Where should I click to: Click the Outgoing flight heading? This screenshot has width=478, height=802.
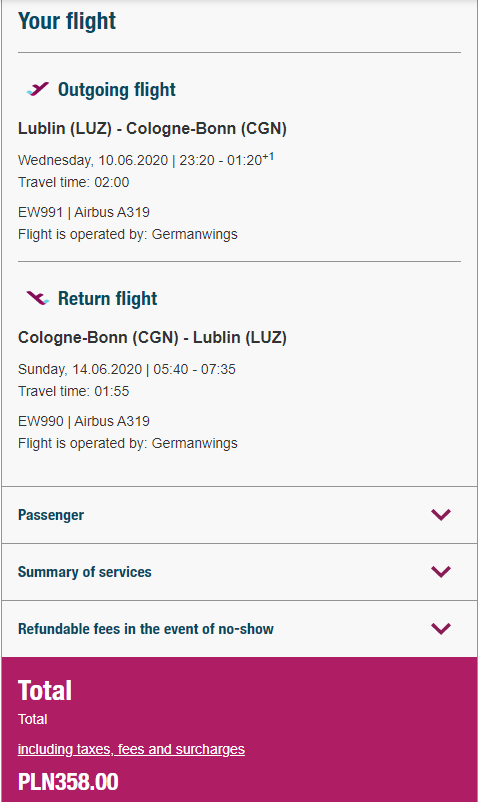pos(117,90)
